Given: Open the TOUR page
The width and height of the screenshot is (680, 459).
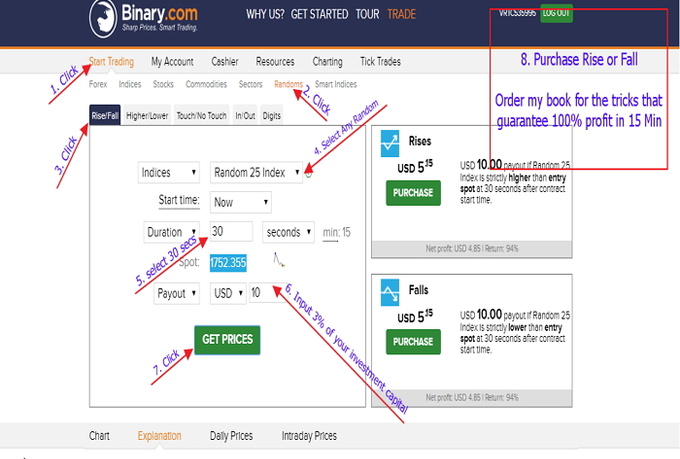Looking at the screenshot, I should [x=367, y=14].
